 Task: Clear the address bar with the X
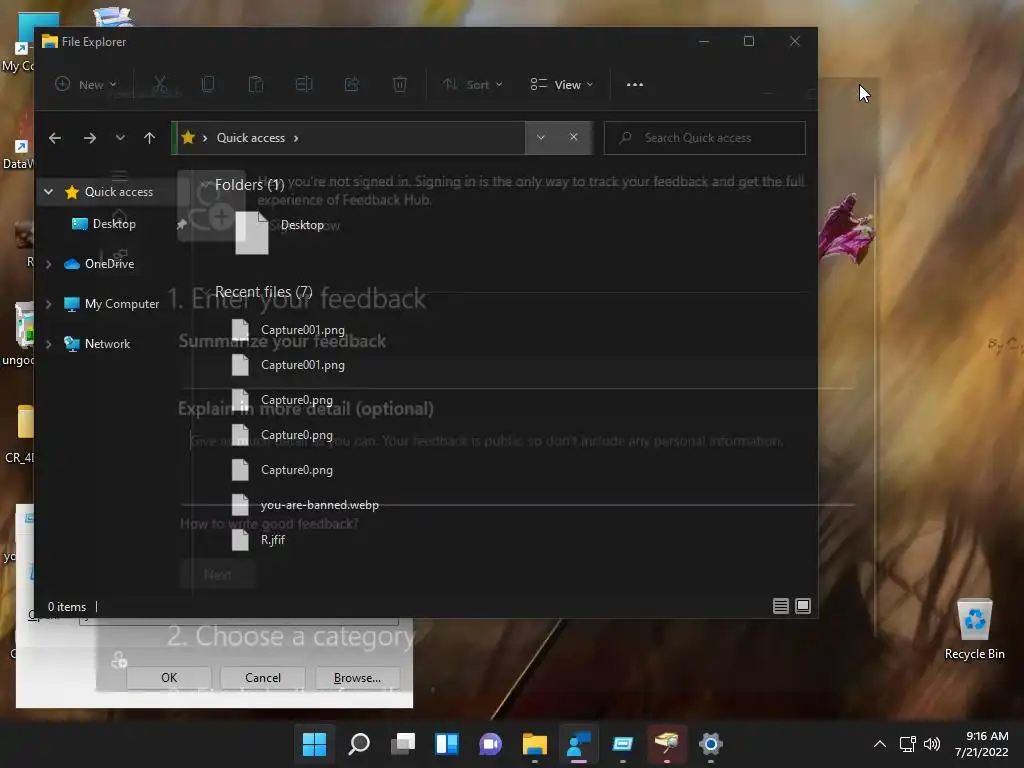click(573, 138)
